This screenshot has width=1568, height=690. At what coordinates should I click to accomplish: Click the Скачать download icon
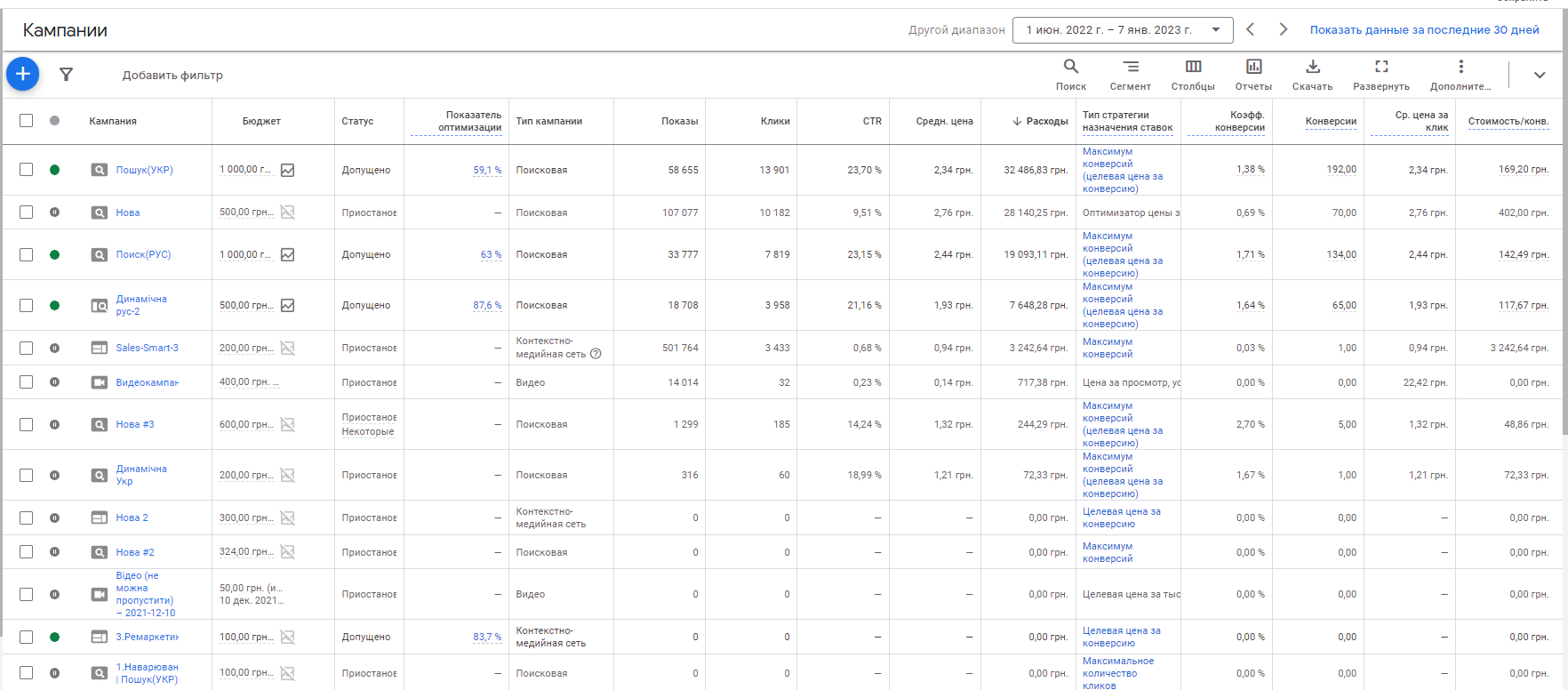pyautogui.click(x=1312, y=74)
